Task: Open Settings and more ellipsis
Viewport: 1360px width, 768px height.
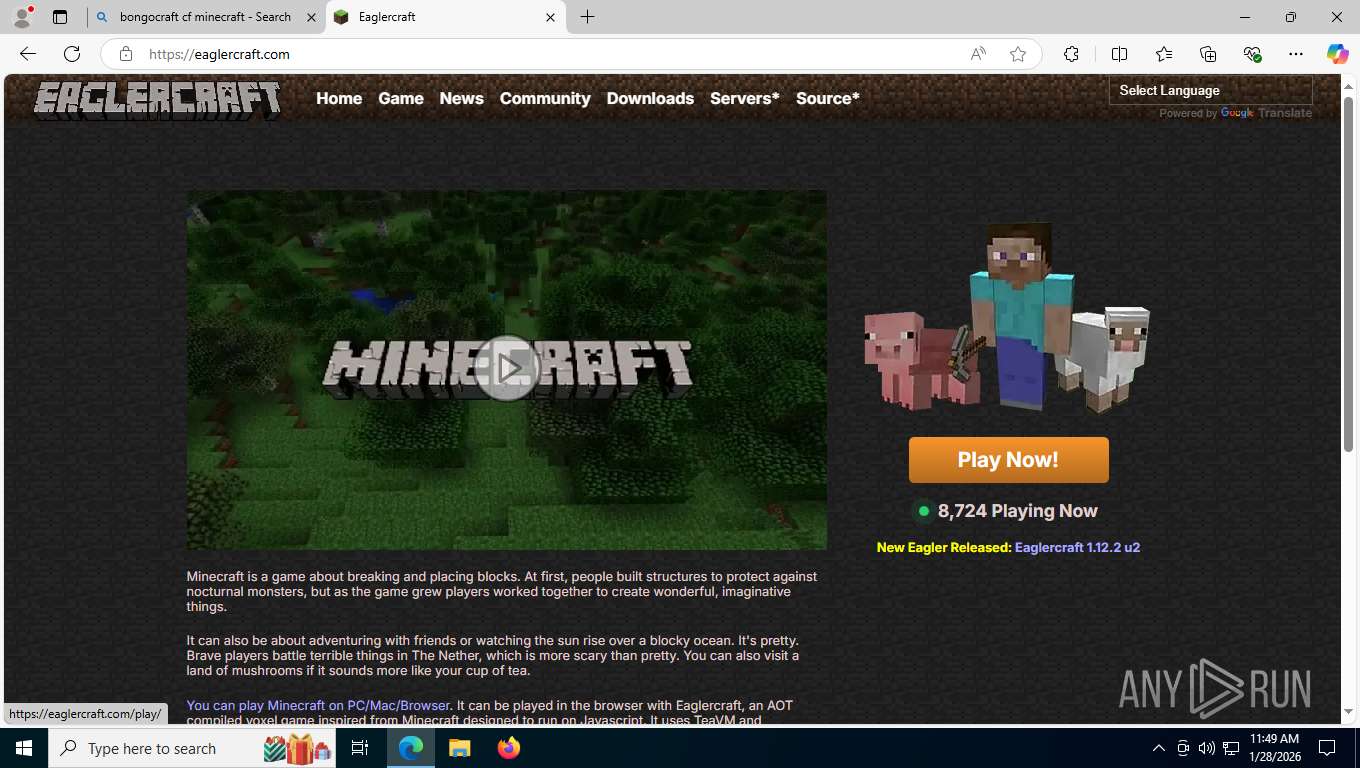Action: [1296, 54]
